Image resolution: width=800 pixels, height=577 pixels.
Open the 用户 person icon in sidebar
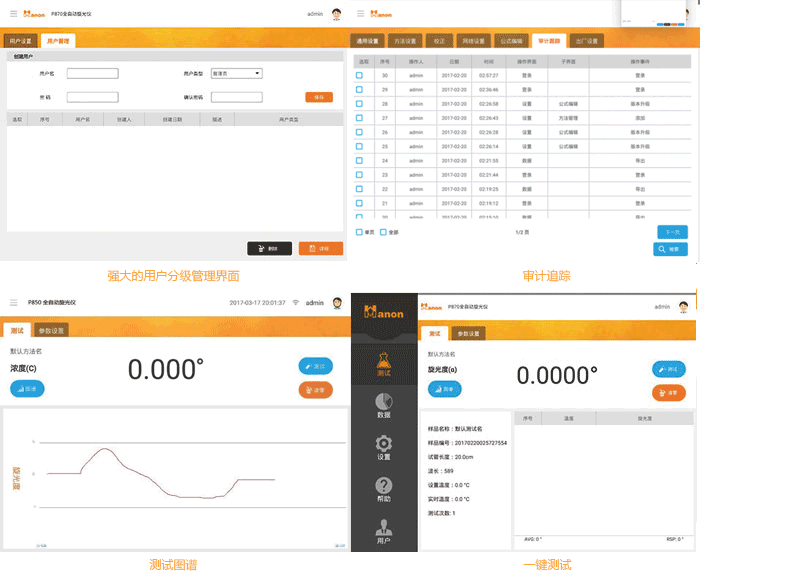[384, 533]
